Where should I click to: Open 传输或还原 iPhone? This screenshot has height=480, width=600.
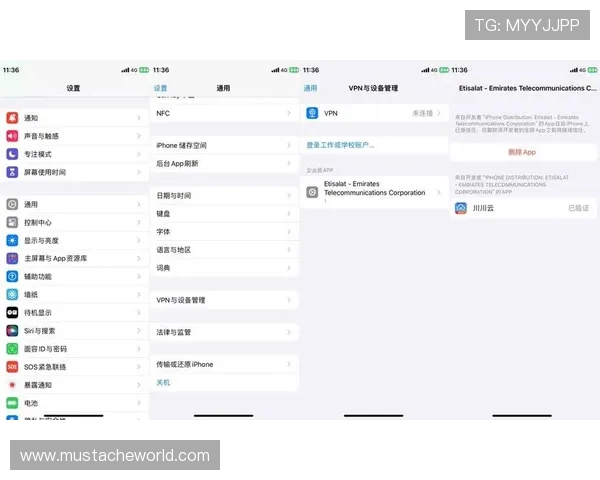click(224, 364)
